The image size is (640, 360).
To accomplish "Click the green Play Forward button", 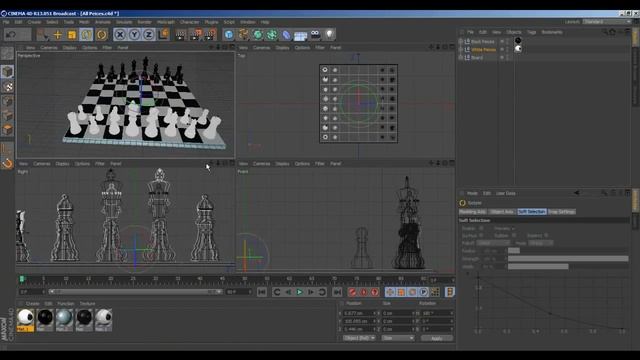I will [x=299, y=292].
